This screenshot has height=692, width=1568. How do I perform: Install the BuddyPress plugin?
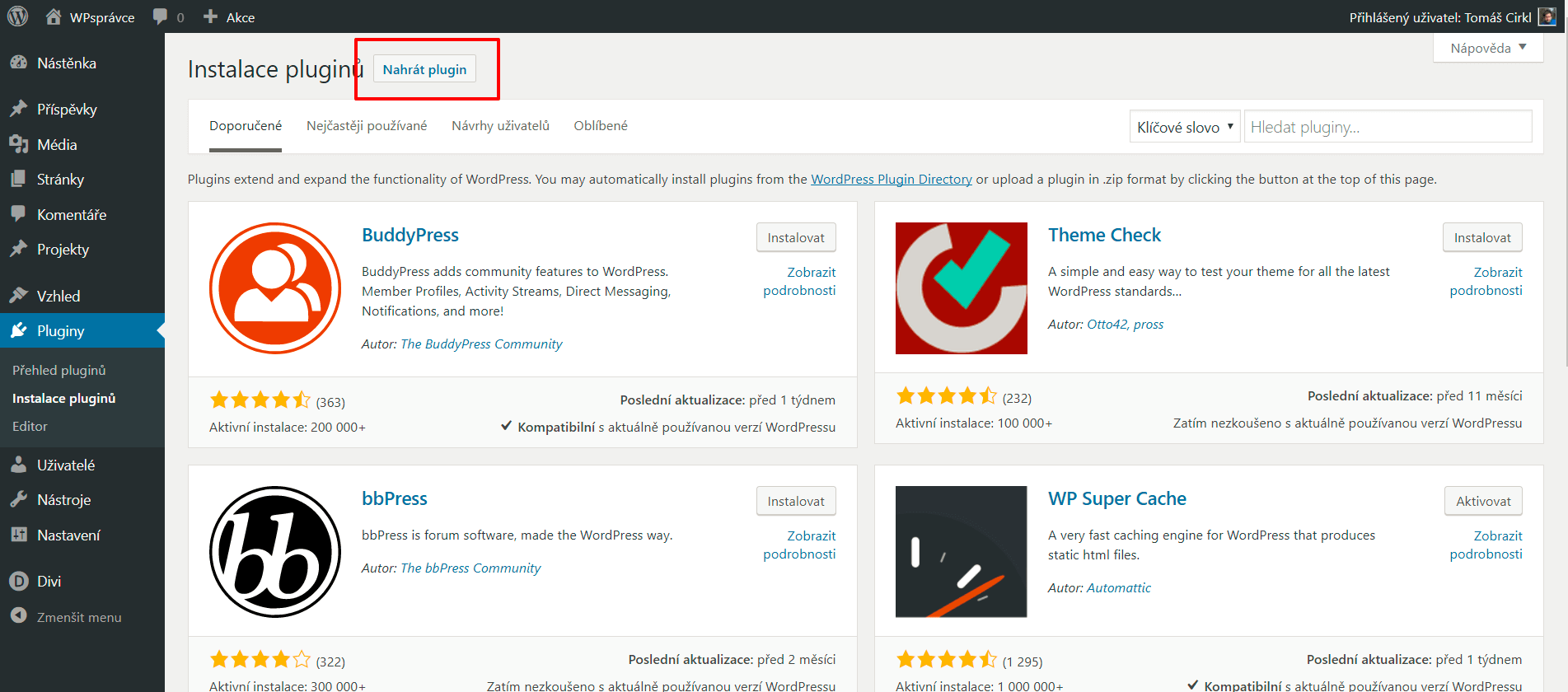coord(796,237)
